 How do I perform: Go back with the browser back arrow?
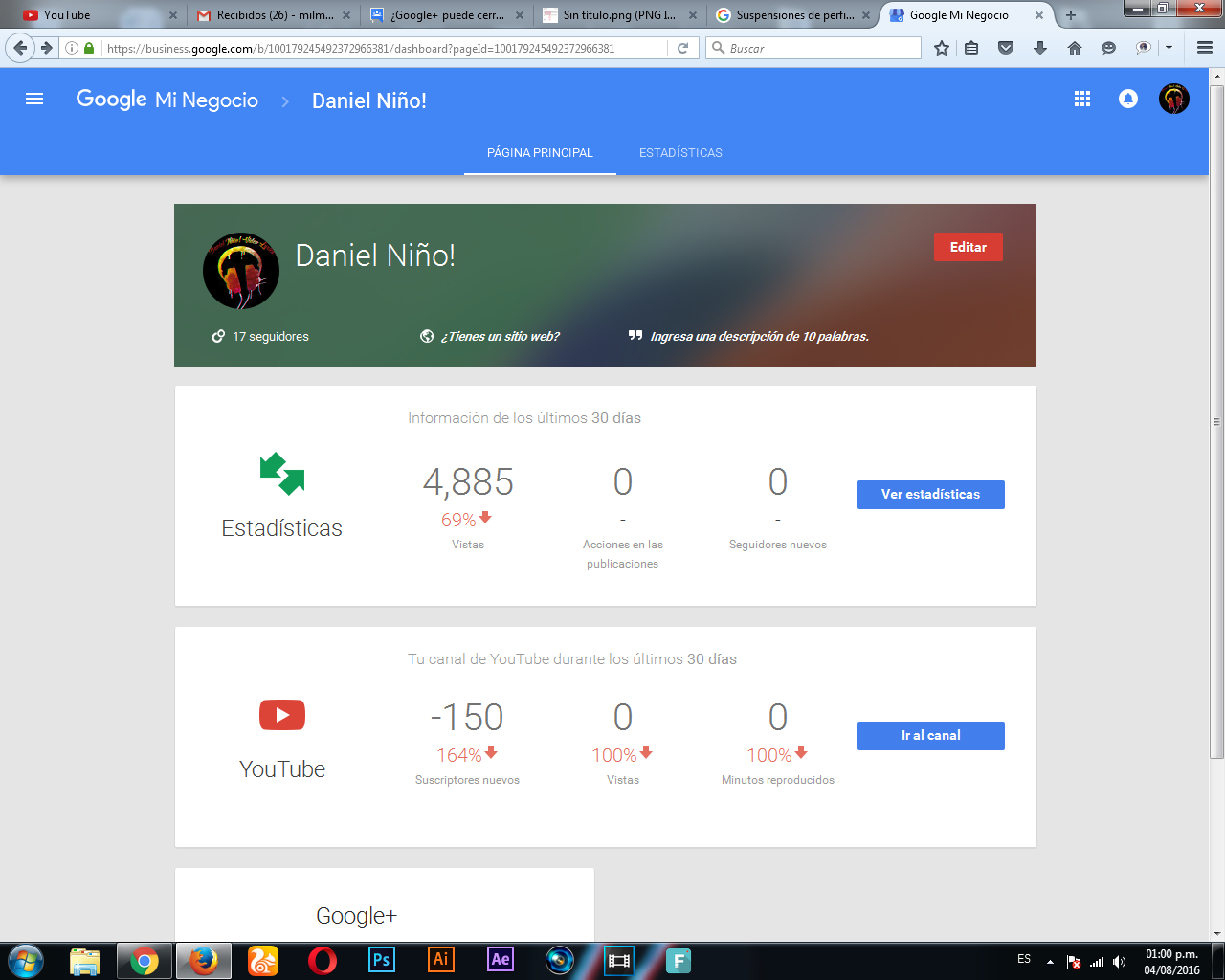(21, 48)
